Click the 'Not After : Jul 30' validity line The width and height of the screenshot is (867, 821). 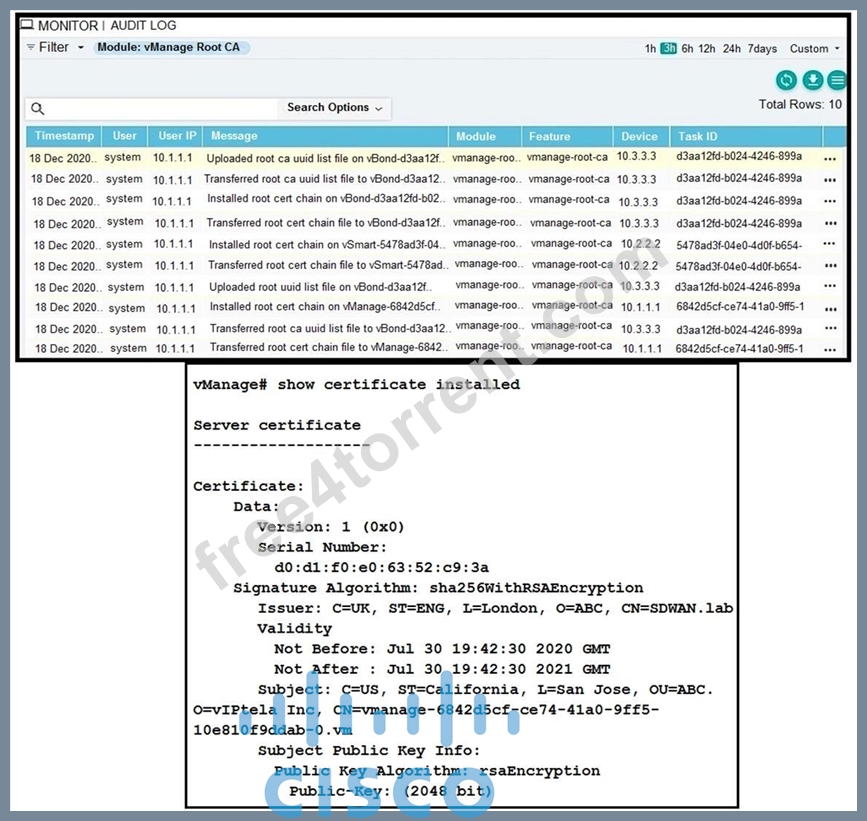442,669
